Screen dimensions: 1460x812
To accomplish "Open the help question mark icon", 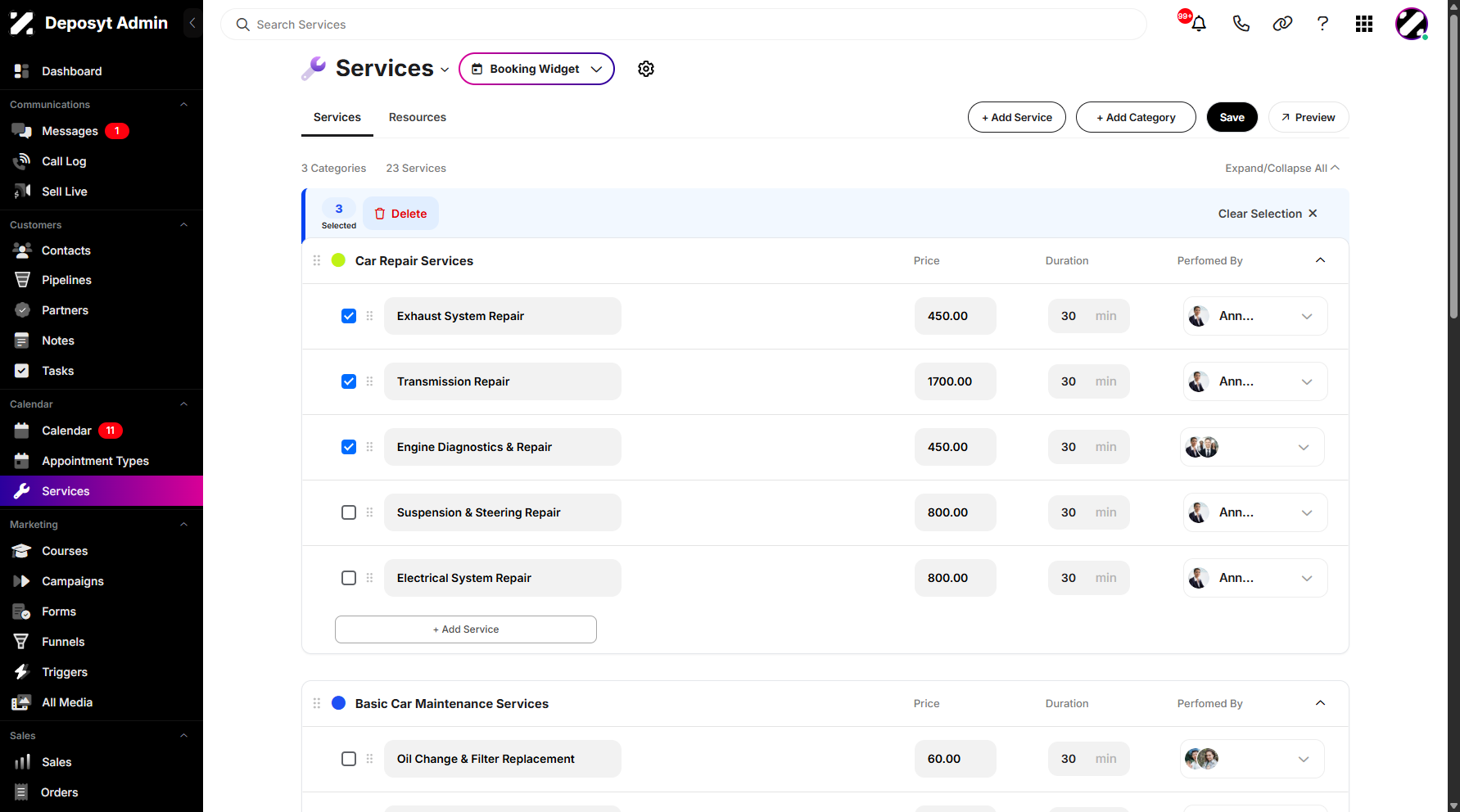I will point(1322,24).
